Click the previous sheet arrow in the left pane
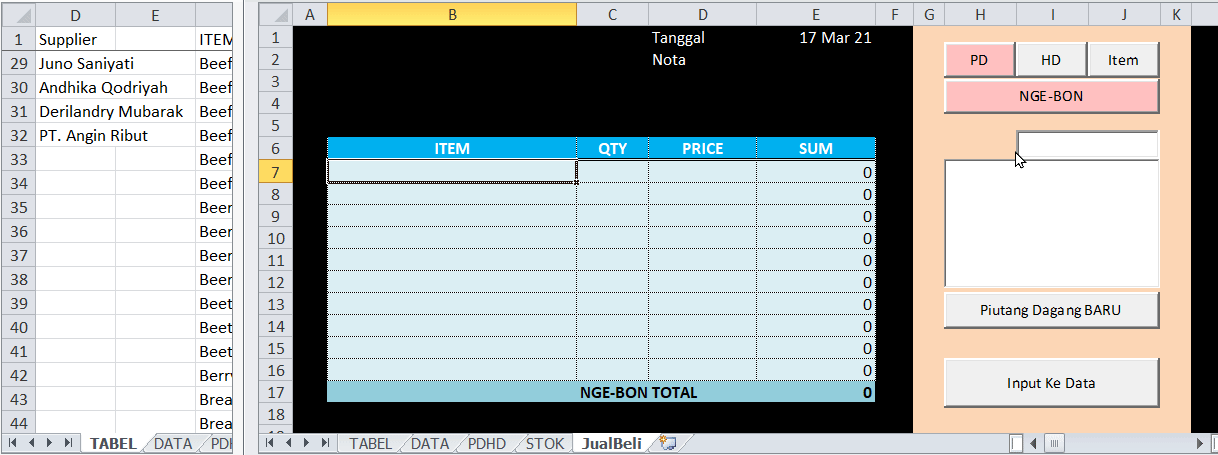The height and width of the screenshot is (455, 1218). tap(33, 442)
